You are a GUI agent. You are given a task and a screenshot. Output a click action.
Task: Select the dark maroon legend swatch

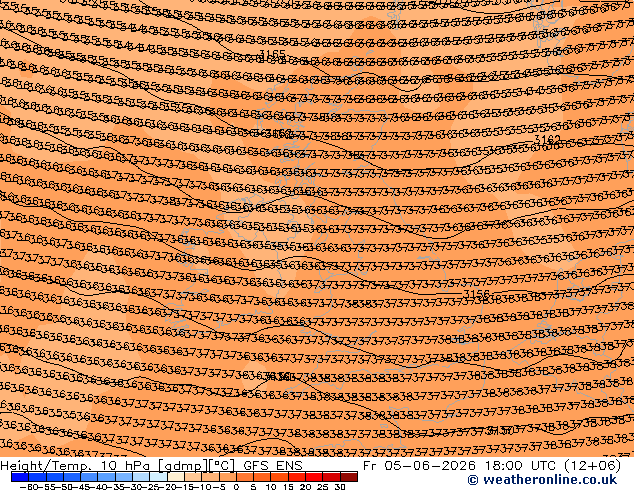pyautogui.click(x=349, y=477)
